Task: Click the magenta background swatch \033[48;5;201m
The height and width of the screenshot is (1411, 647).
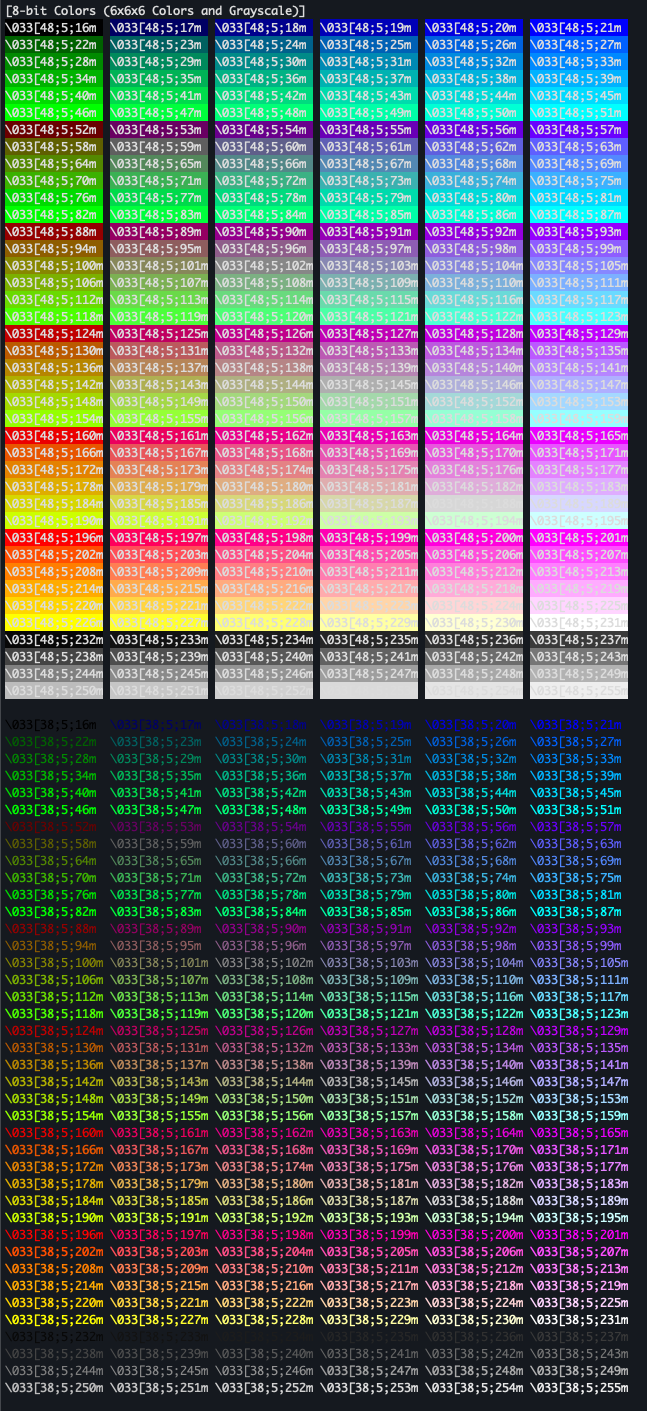Action: pyautogui.click(x=578, y=538)
